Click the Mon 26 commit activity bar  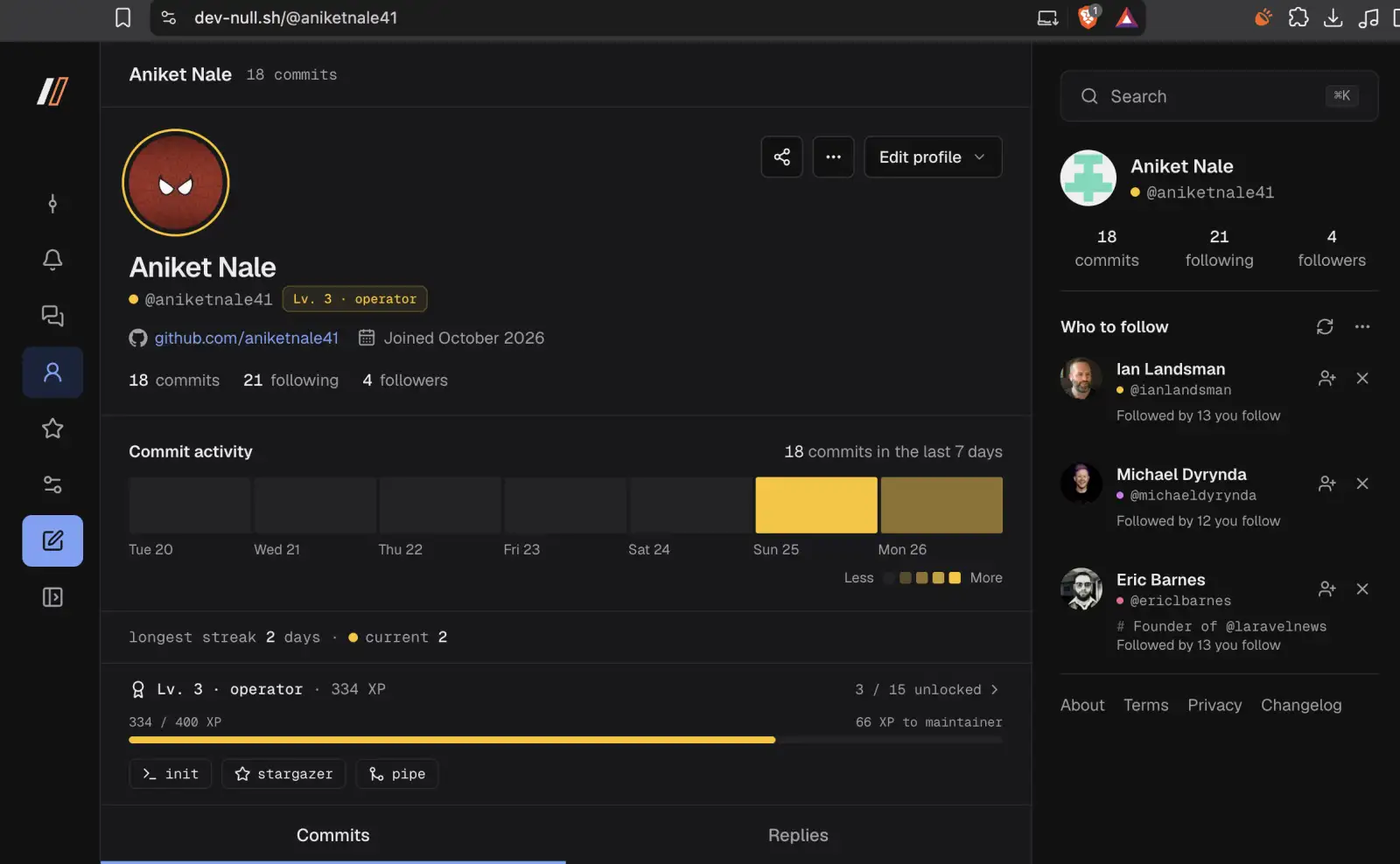point(941,505)
